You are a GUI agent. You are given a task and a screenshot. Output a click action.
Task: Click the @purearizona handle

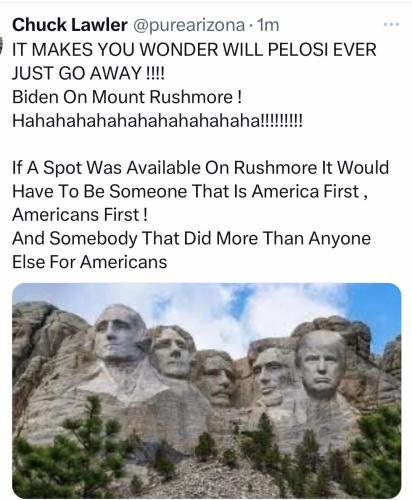pyautogui.click(x=189, y=25)
